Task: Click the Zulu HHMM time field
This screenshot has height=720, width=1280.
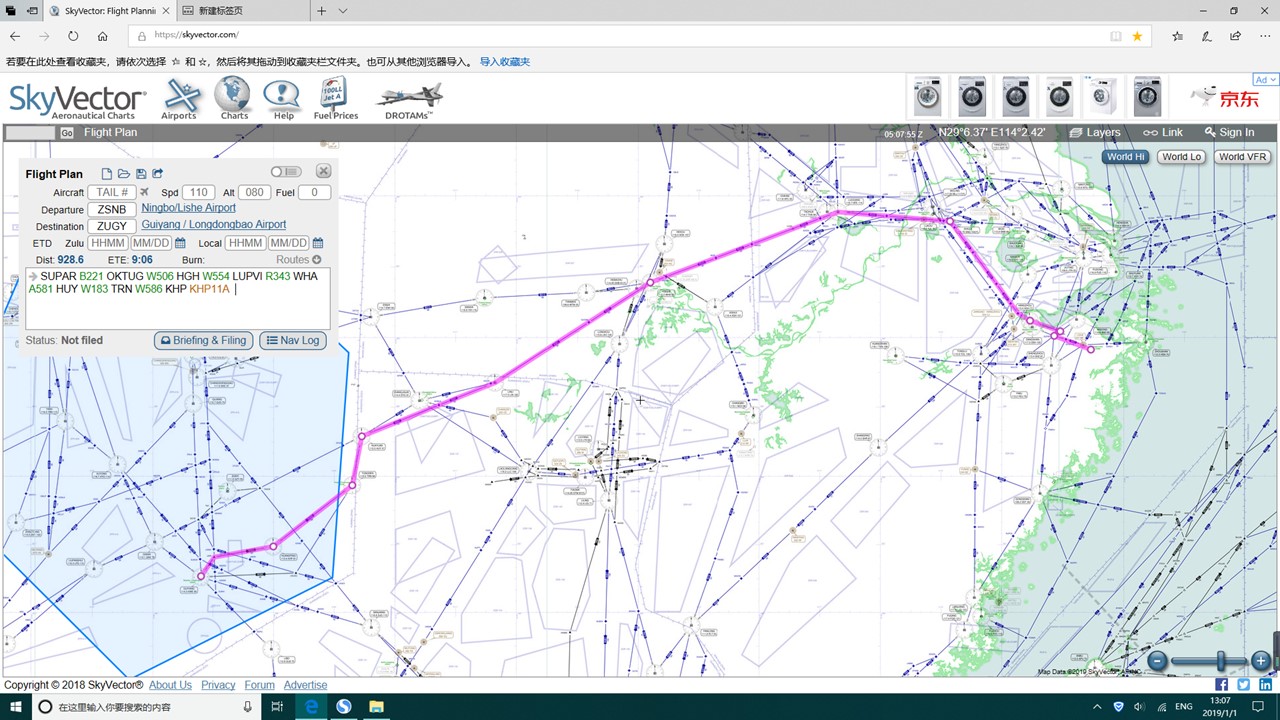Action: tap(108, 243)
